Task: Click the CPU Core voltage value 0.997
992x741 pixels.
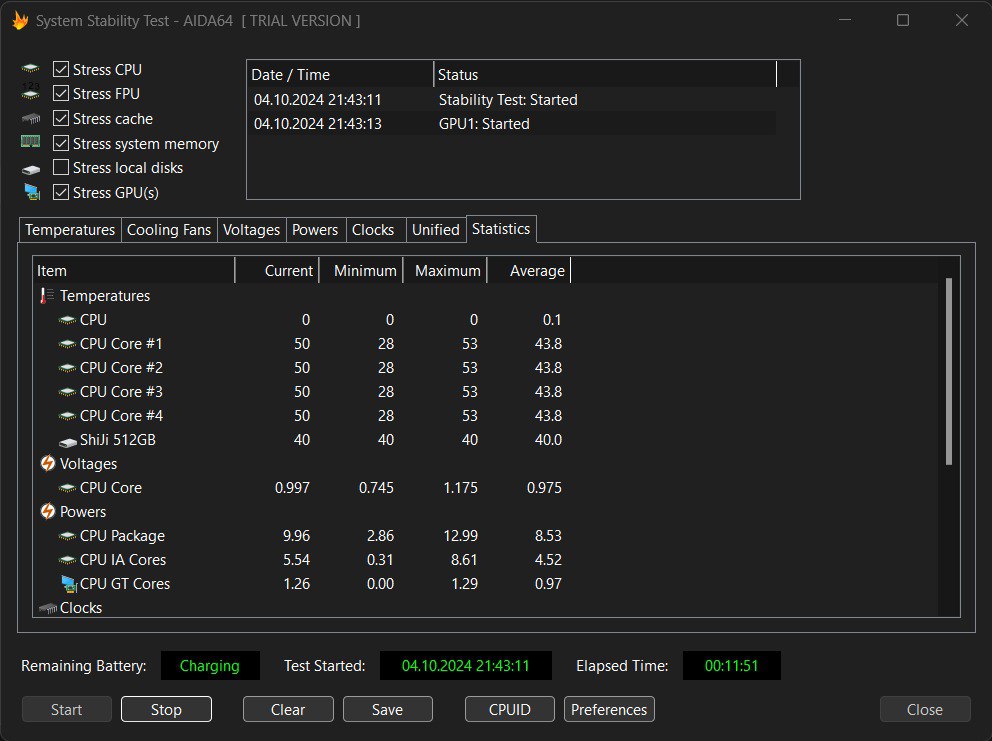Action: (x=292, y=488)
